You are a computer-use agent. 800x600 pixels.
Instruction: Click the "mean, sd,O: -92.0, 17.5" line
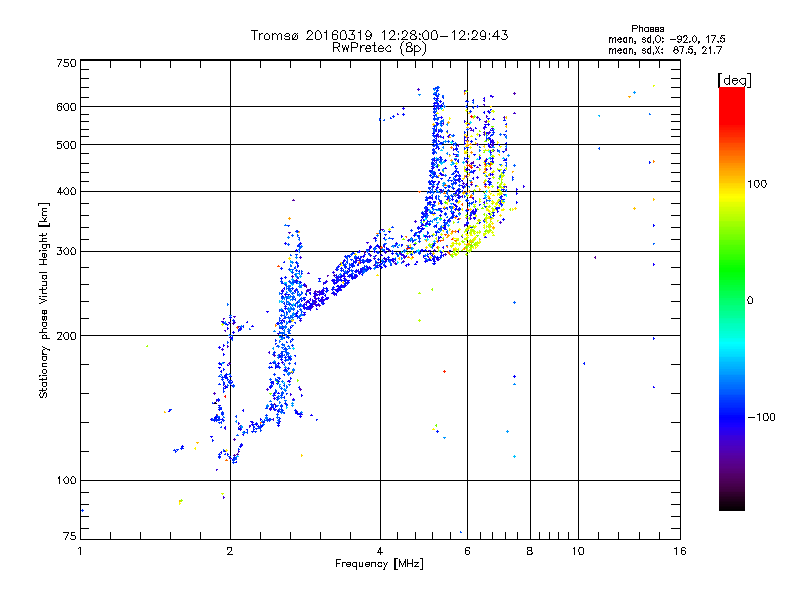point(666,40)
